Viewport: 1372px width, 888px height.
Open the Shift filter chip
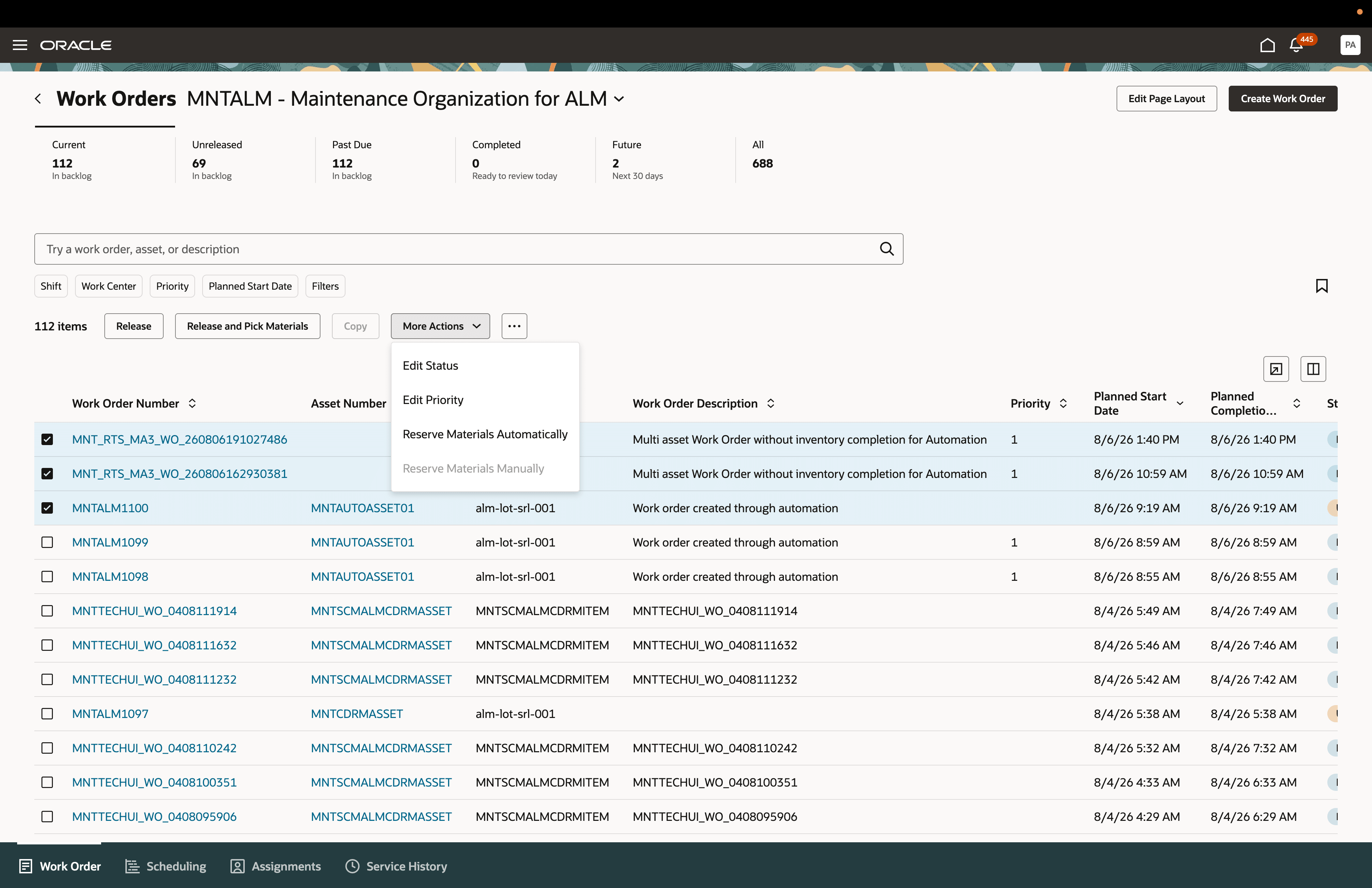[x=51, y=286]
